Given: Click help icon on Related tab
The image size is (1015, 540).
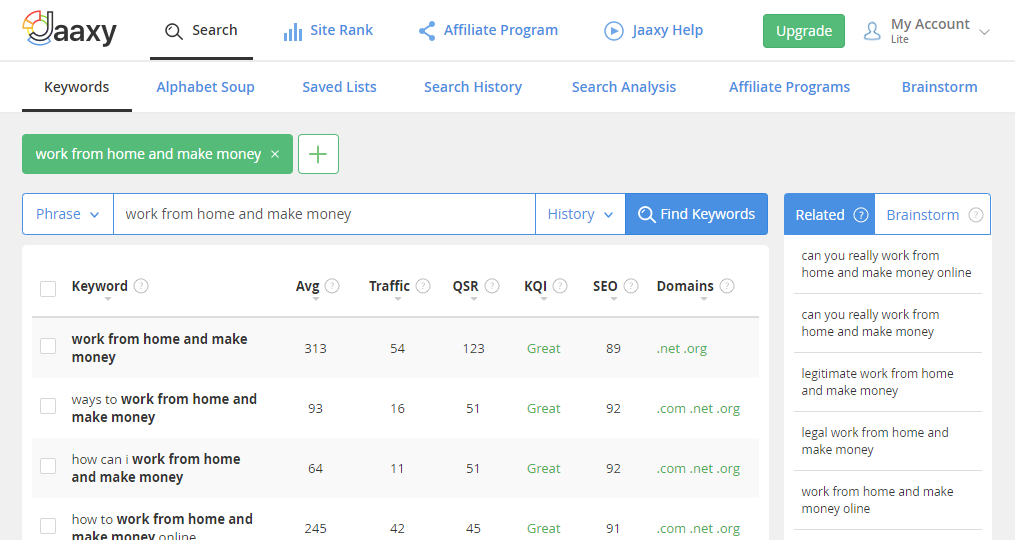Looking at the screenshot, I should (861, 215).
